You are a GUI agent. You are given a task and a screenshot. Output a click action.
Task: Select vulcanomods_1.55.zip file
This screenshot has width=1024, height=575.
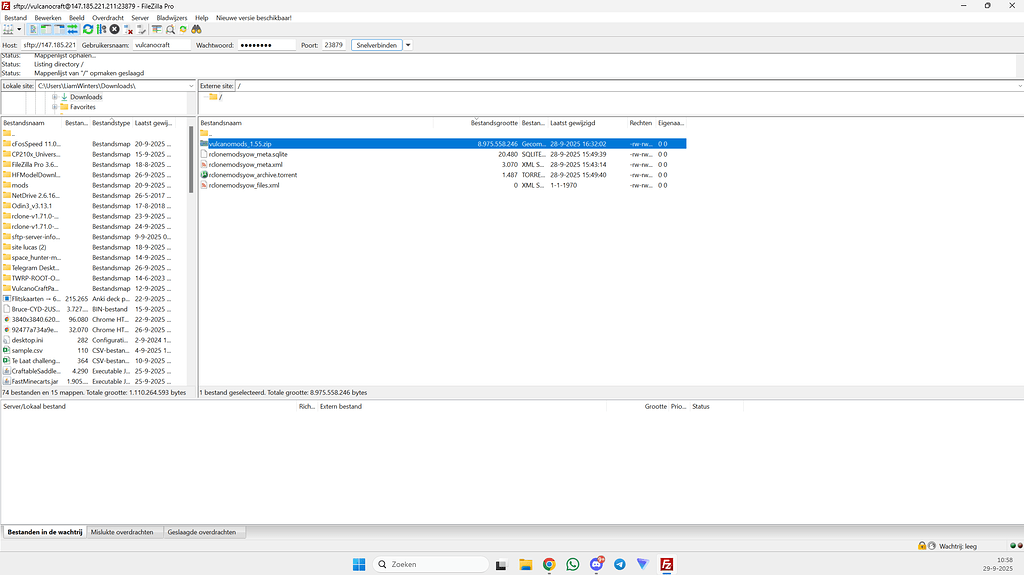click(443, 144)
